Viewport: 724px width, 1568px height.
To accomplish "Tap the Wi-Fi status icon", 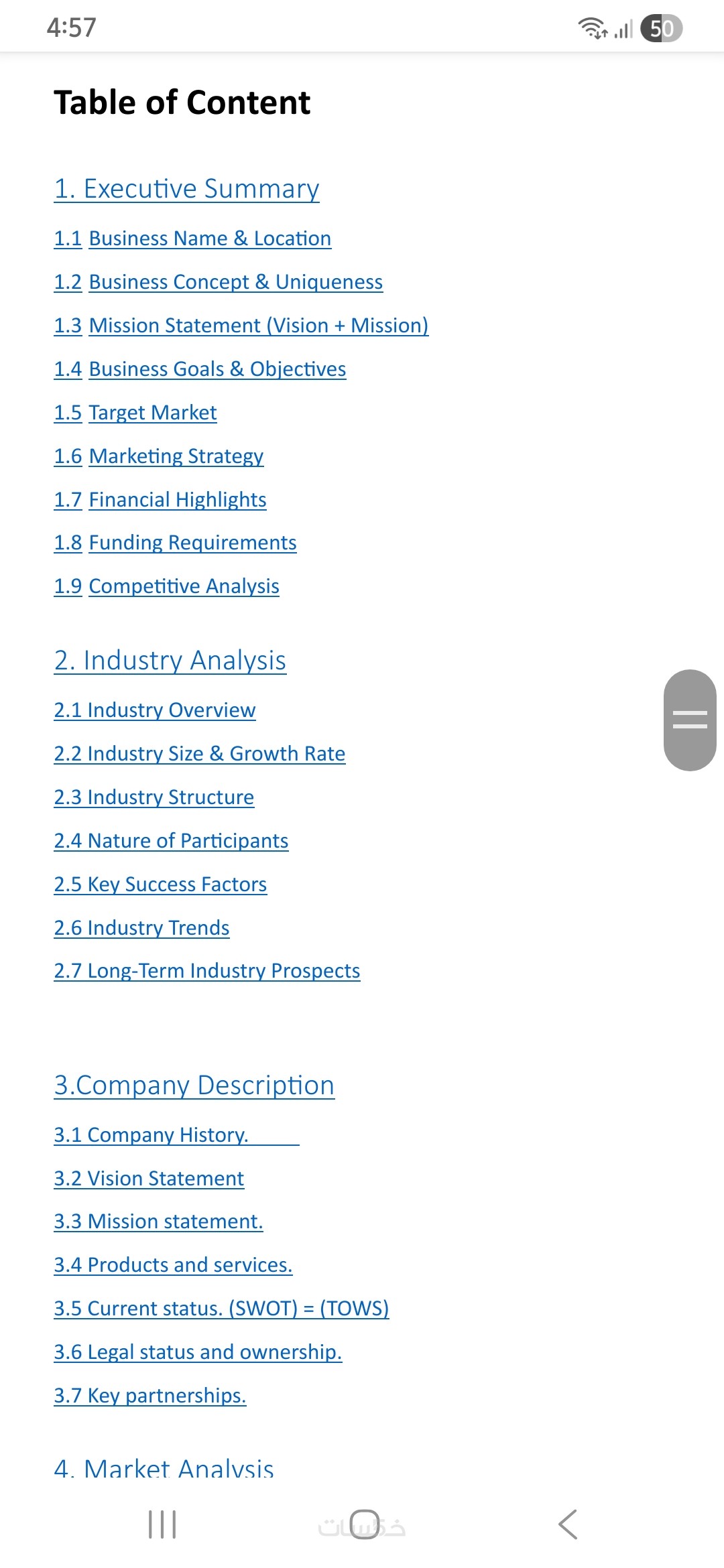I will 592,28.
